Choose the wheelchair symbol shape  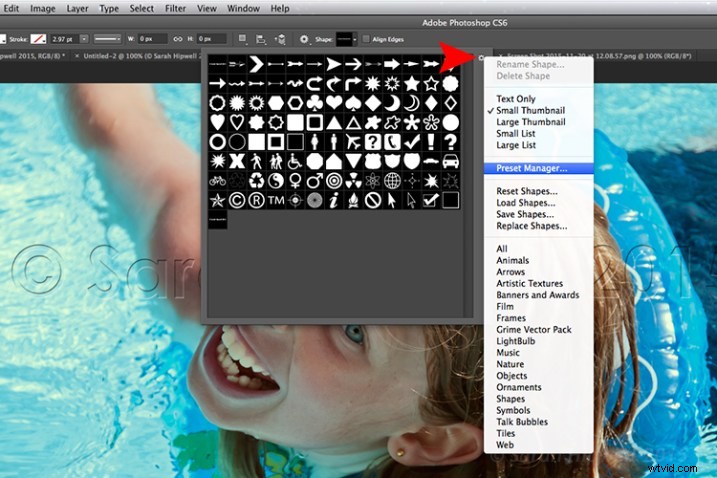295,161
